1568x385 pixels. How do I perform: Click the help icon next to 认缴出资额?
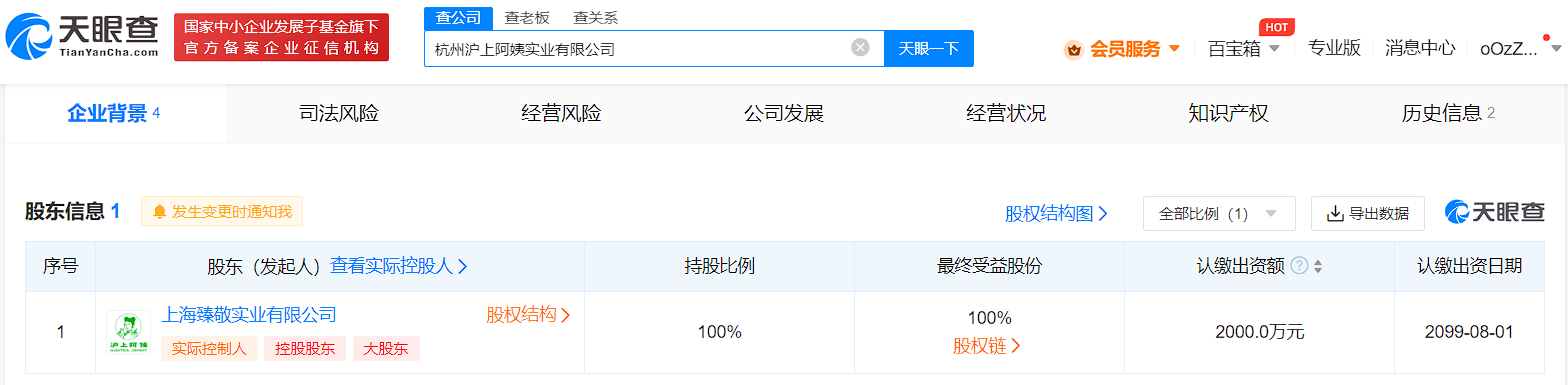click(x=1299, y=266)
